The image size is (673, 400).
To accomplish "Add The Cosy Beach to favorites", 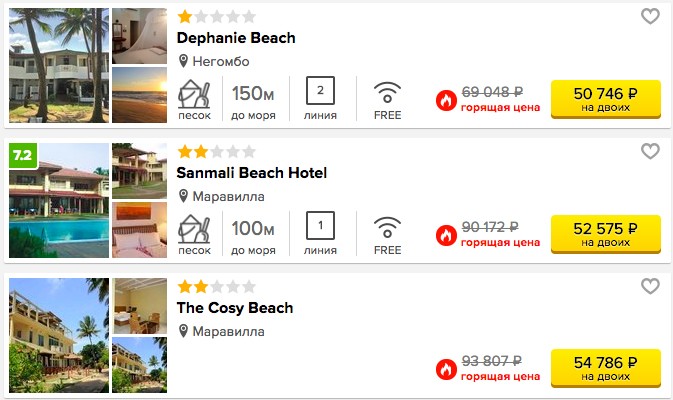I will [650, 286].
